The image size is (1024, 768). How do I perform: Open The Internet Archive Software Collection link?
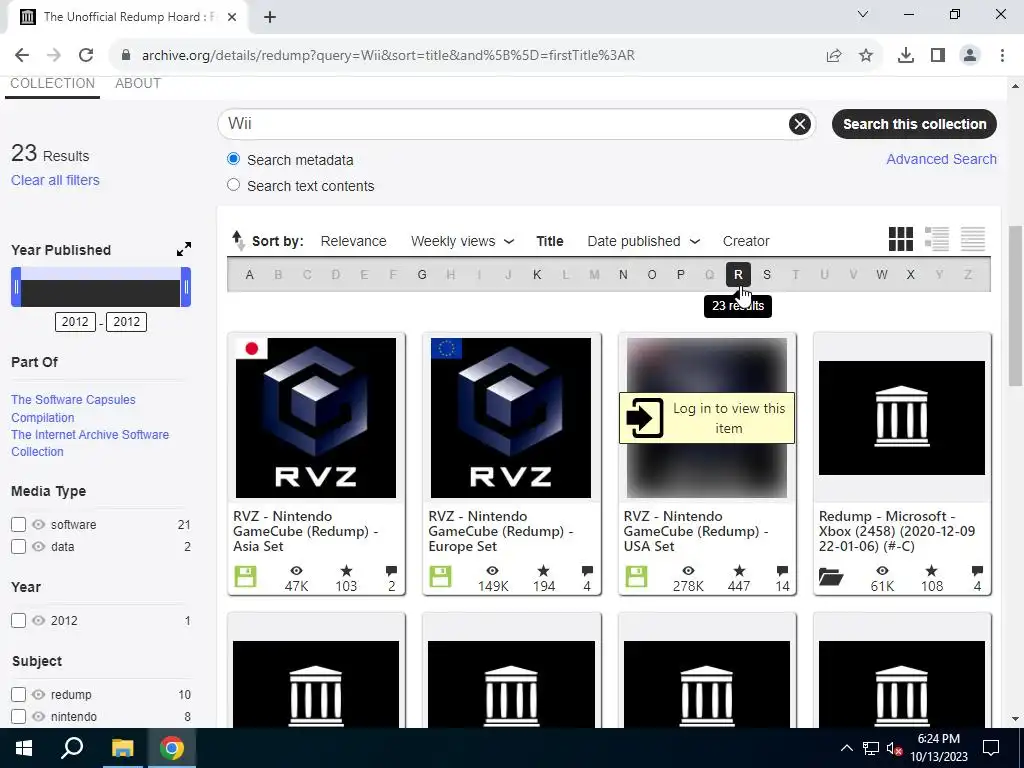(x=90, y=443)
